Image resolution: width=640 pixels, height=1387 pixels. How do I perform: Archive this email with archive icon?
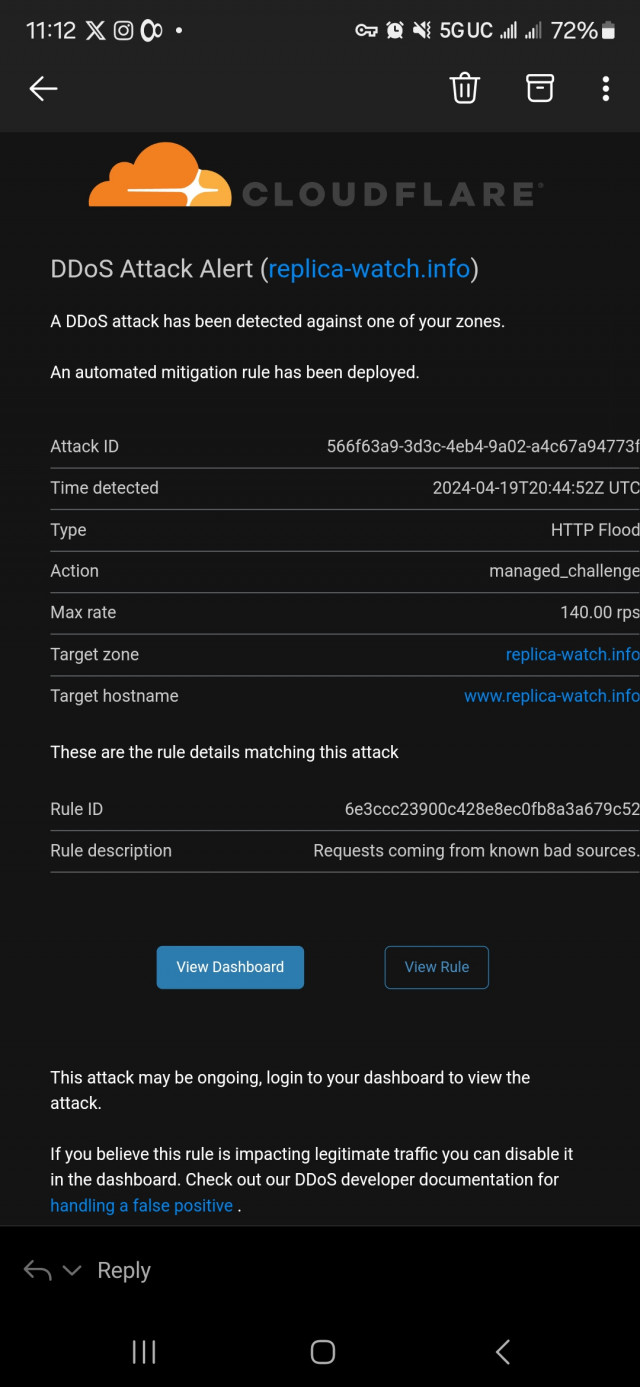540,89
